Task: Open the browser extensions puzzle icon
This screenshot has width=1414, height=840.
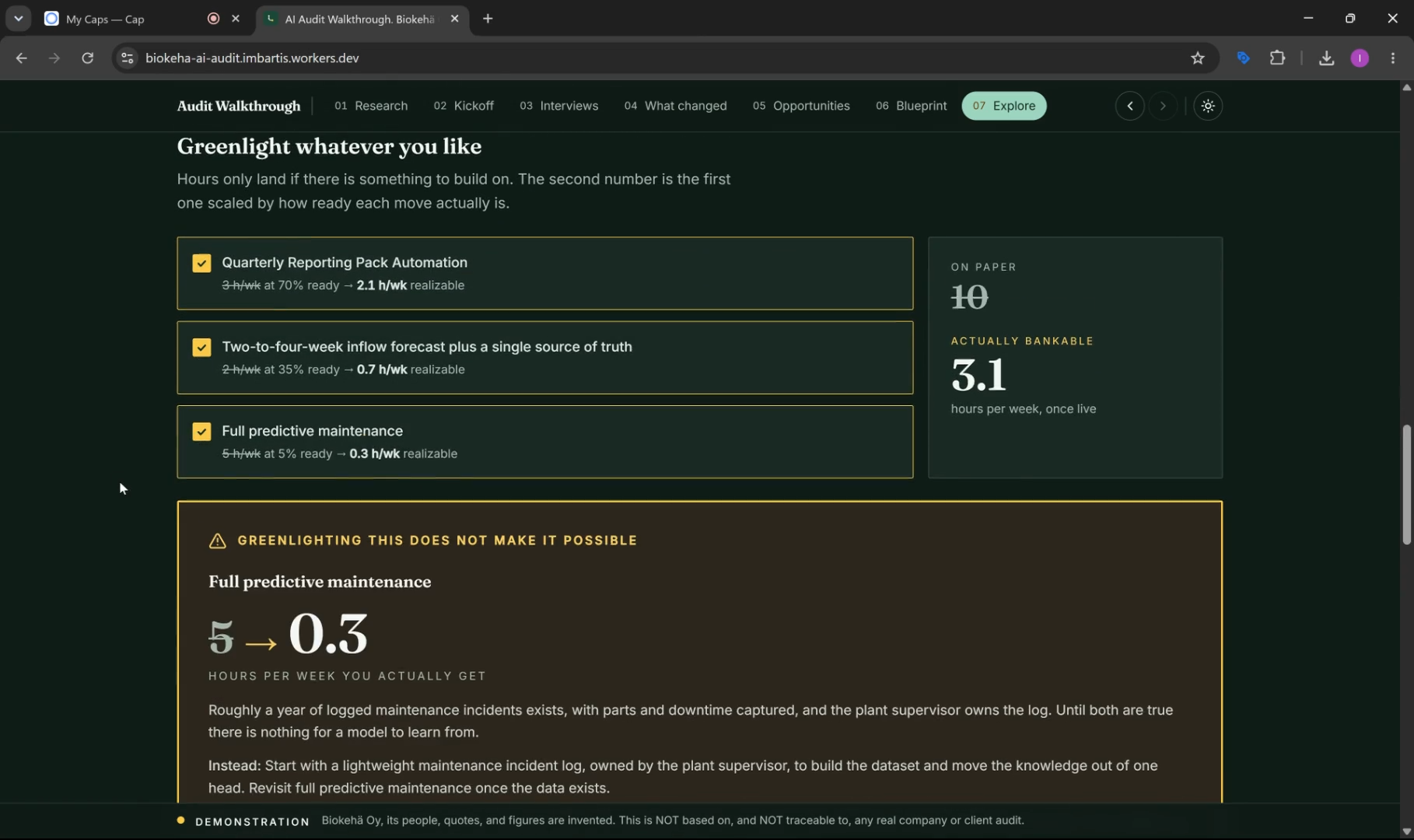Action: (1277, 58)
